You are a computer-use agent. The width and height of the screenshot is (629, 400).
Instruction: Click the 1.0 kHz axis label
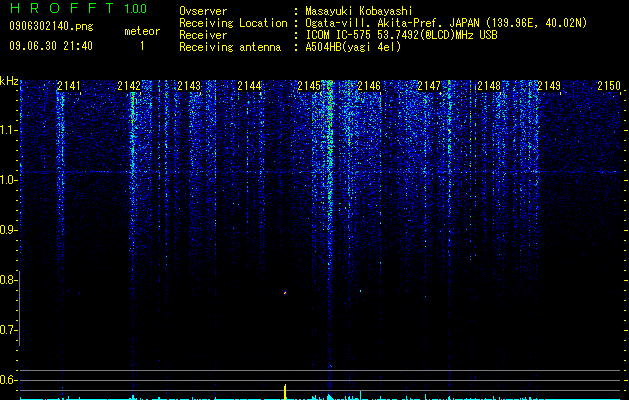[8, 180]
